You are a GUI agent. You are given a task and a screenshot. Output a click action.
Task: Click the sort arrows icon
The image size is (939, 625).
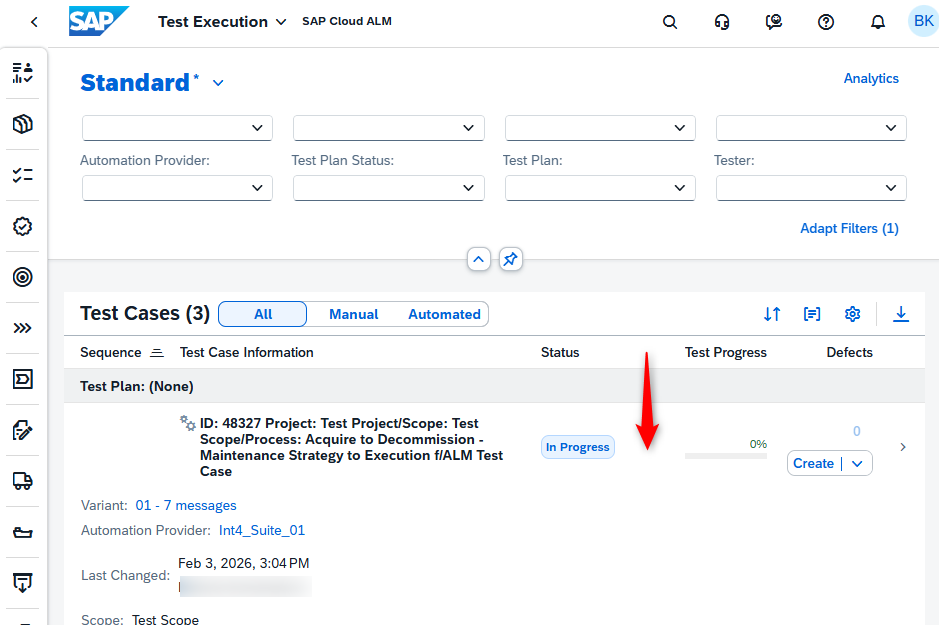point(772,314)
